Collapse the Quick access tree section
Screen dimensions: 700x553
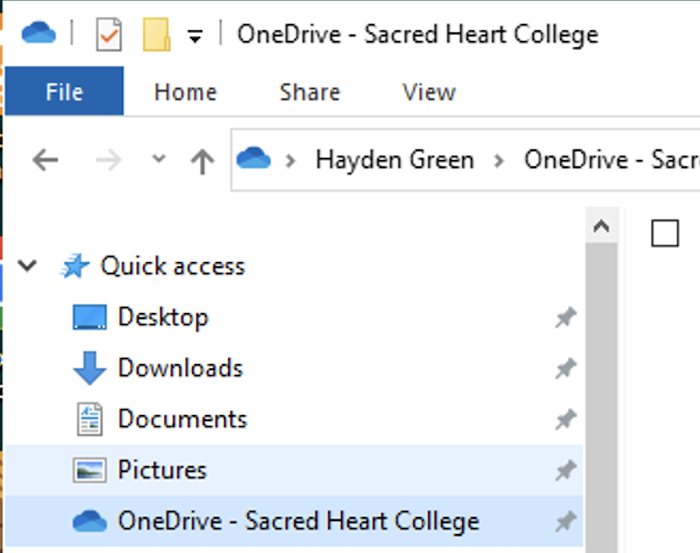click(28, 266)
